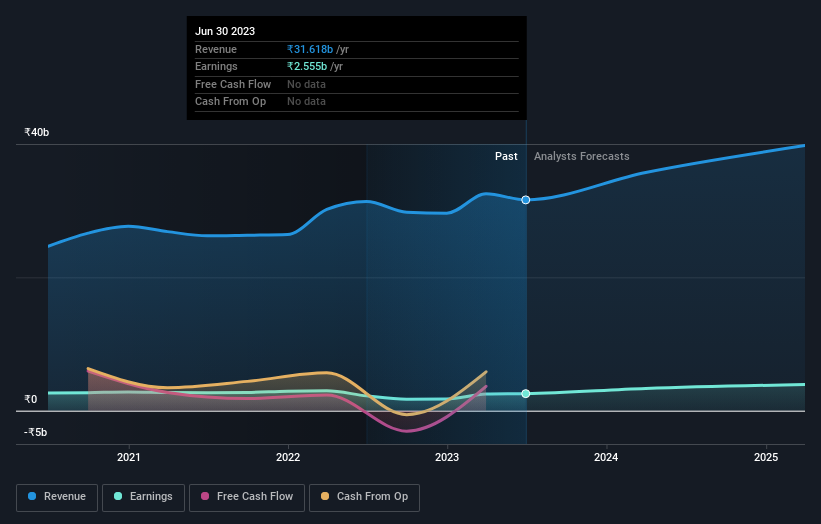Image resolution: width=821 pixels, height=524 pixels.
Task: Click the ₹40b y-axis label
Action: (37, 132)
